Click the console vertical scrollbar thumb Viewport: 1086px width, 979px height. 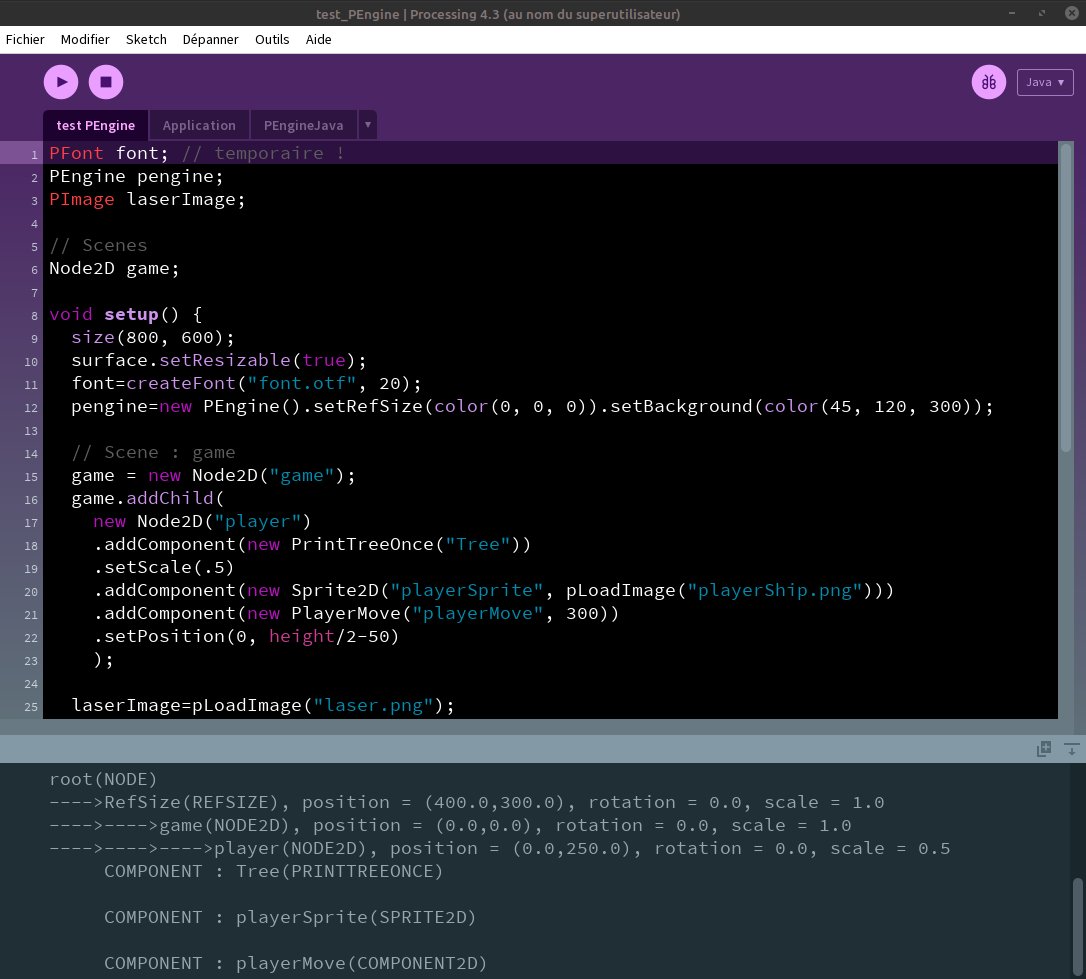[x=1077, y=925]
